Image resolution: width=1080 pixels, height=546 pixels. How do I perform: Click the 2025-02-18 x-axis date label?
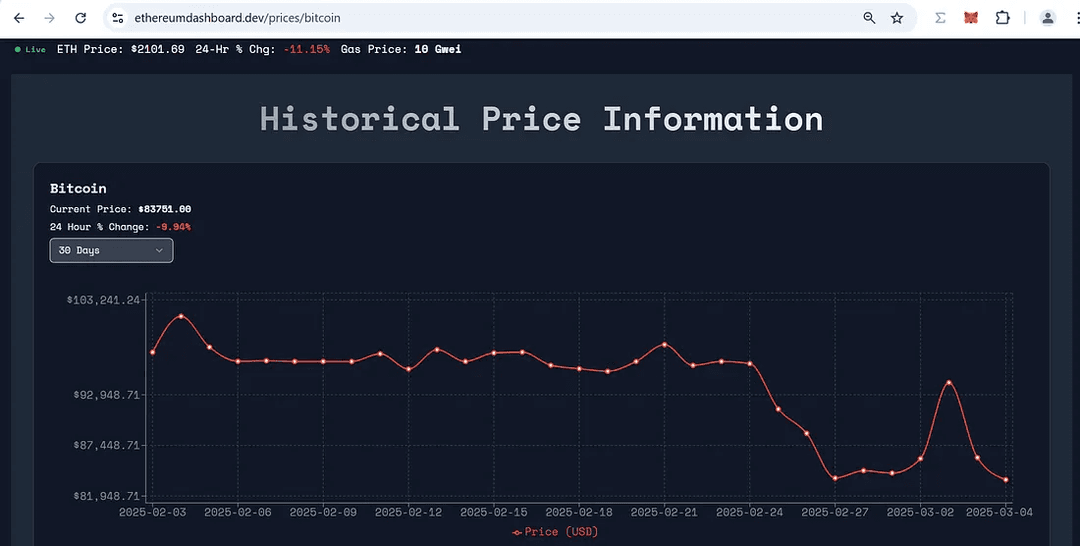pos(579,512)
